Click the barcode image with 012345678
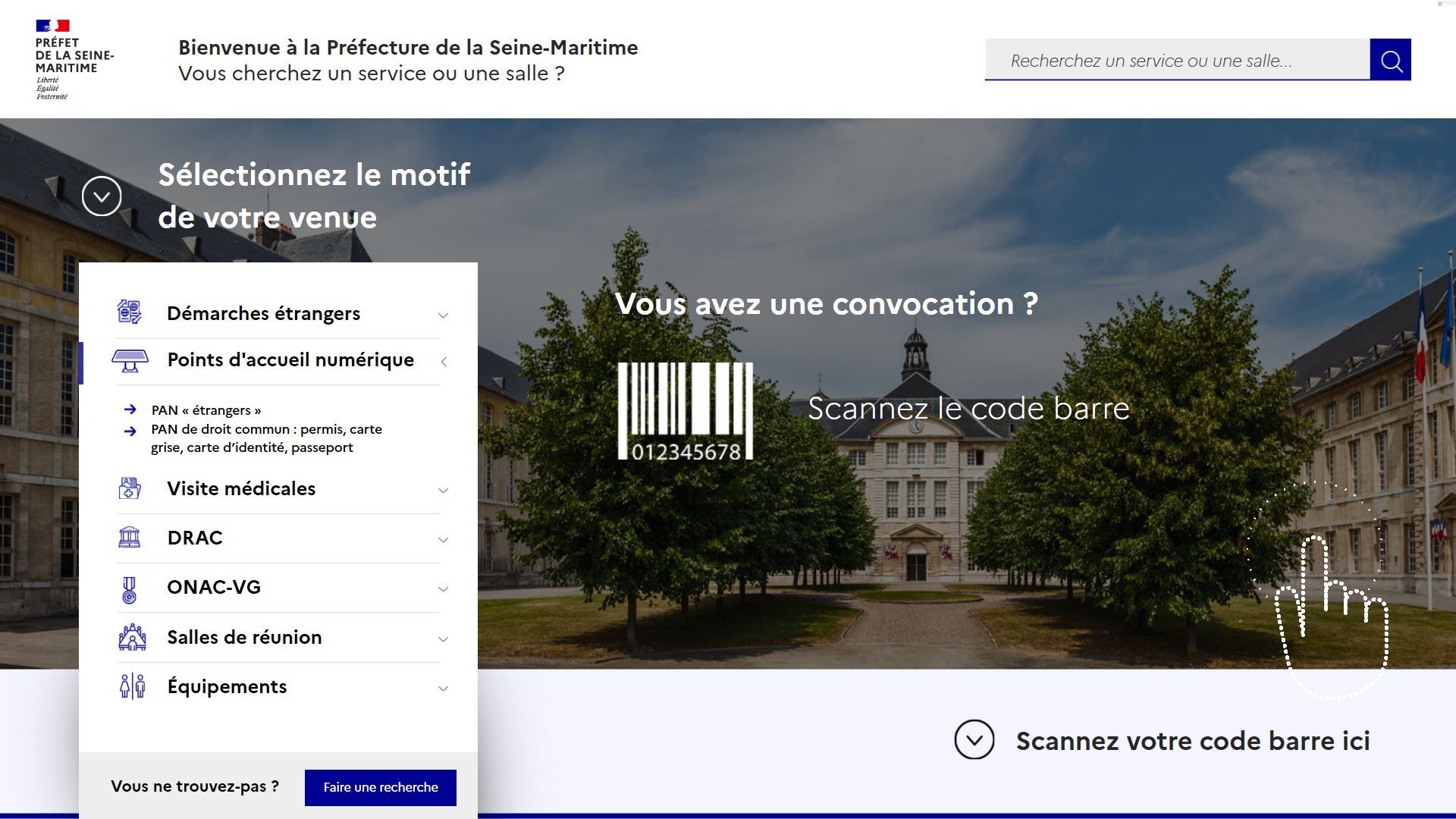The height and width of the screenshot is (819, 1456). [x=685, y=411]
